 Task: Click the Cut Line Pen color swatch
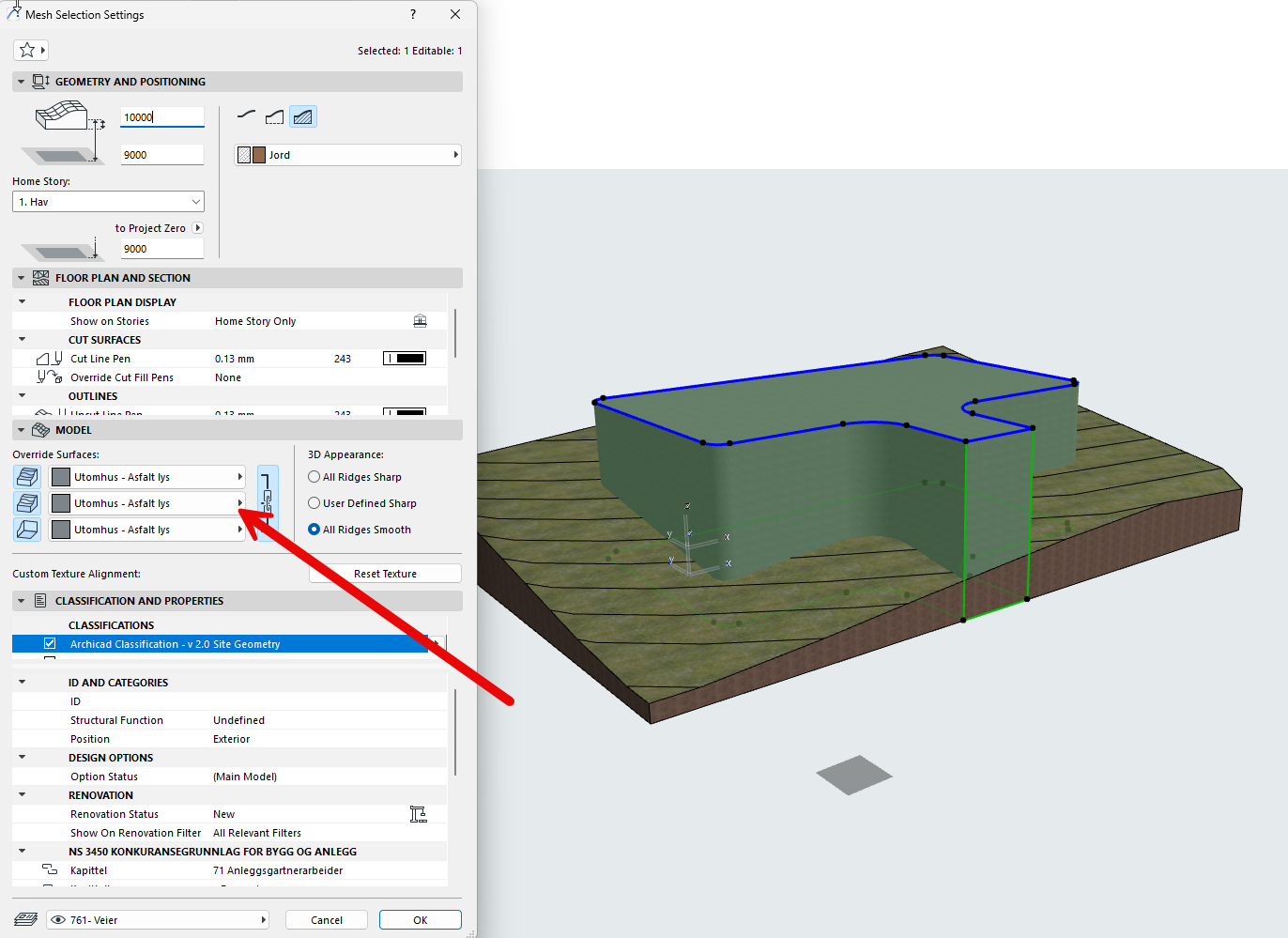405,359
